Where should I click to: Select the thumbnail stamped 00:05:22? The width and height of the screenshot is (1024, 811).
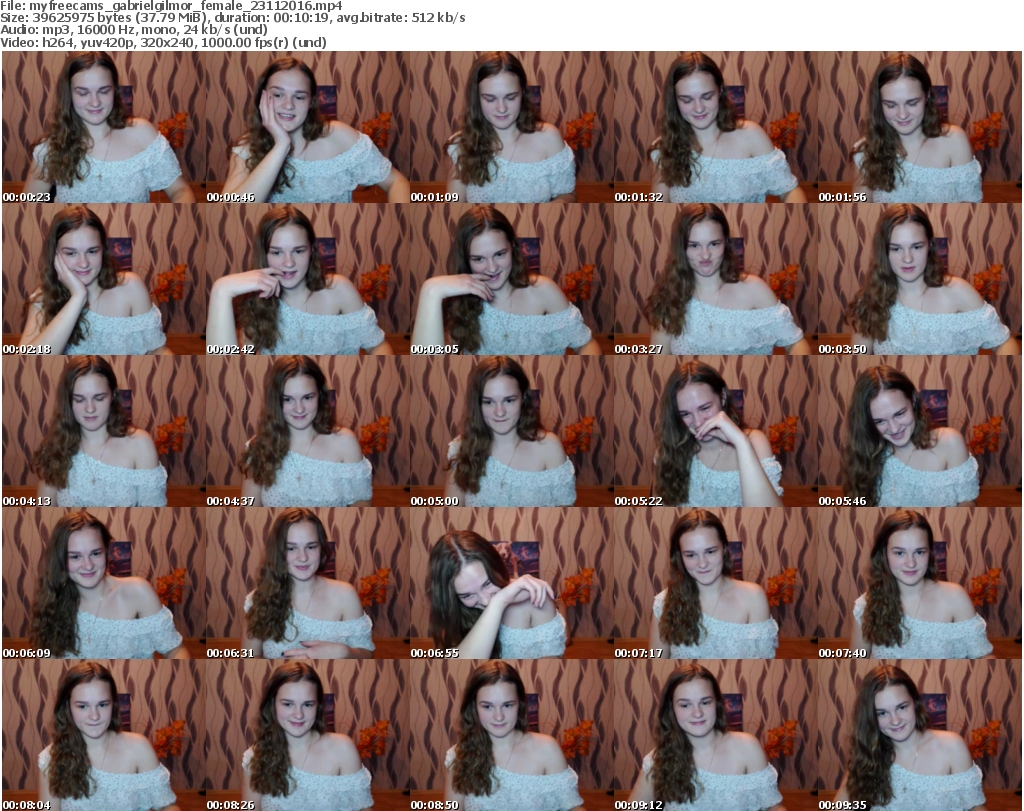pyautogui.click(x=715, y=432)
